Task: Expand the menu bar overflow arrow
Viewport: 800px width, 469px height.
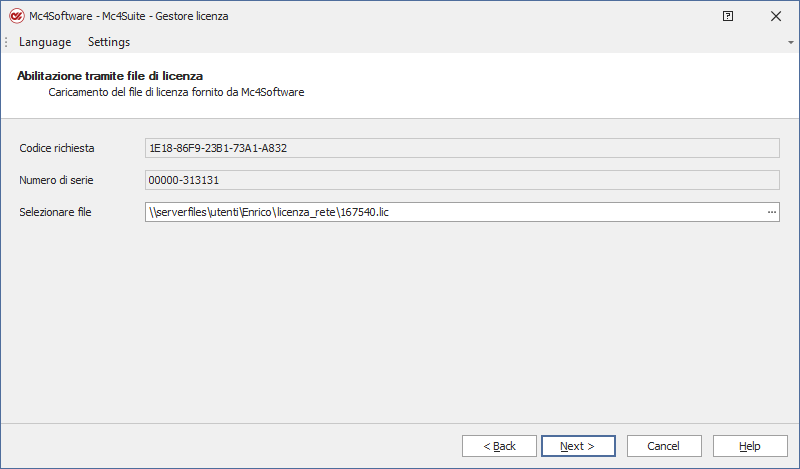Action: coord(790,43)
